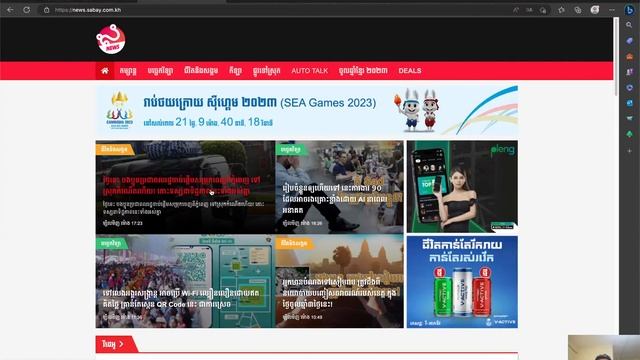640x360 pixels.
Task: Click the Cambodia 2023 games emblem
Action: click(x=120, y=110)
